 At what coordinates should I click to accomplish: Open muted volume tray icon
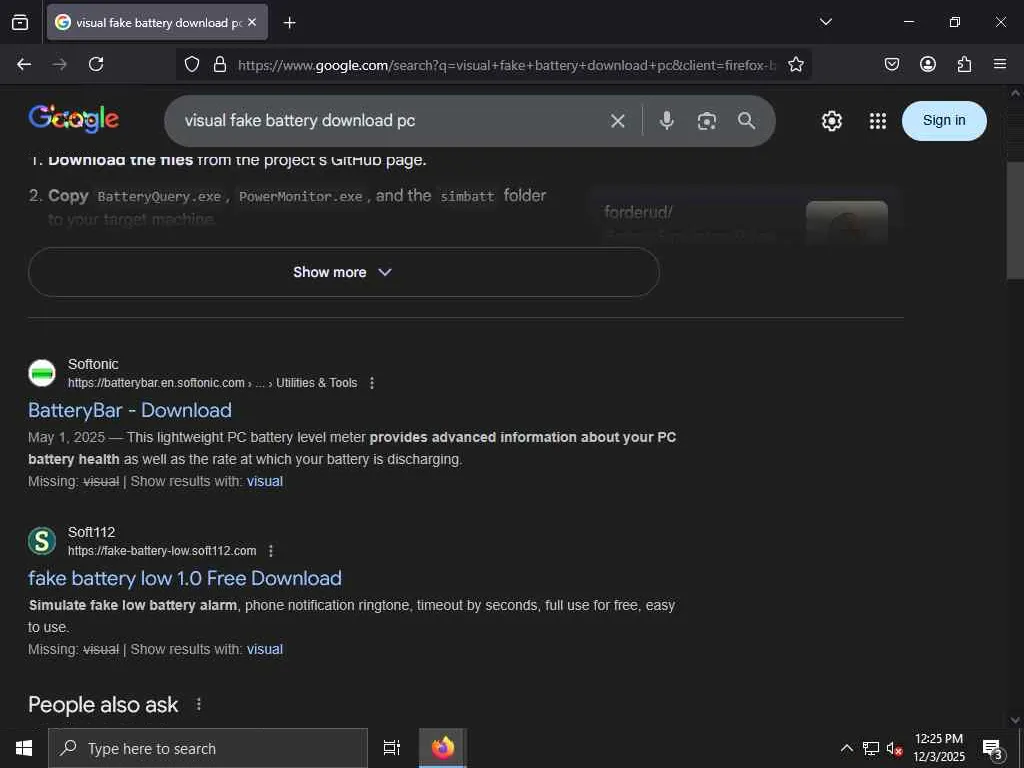894,748
